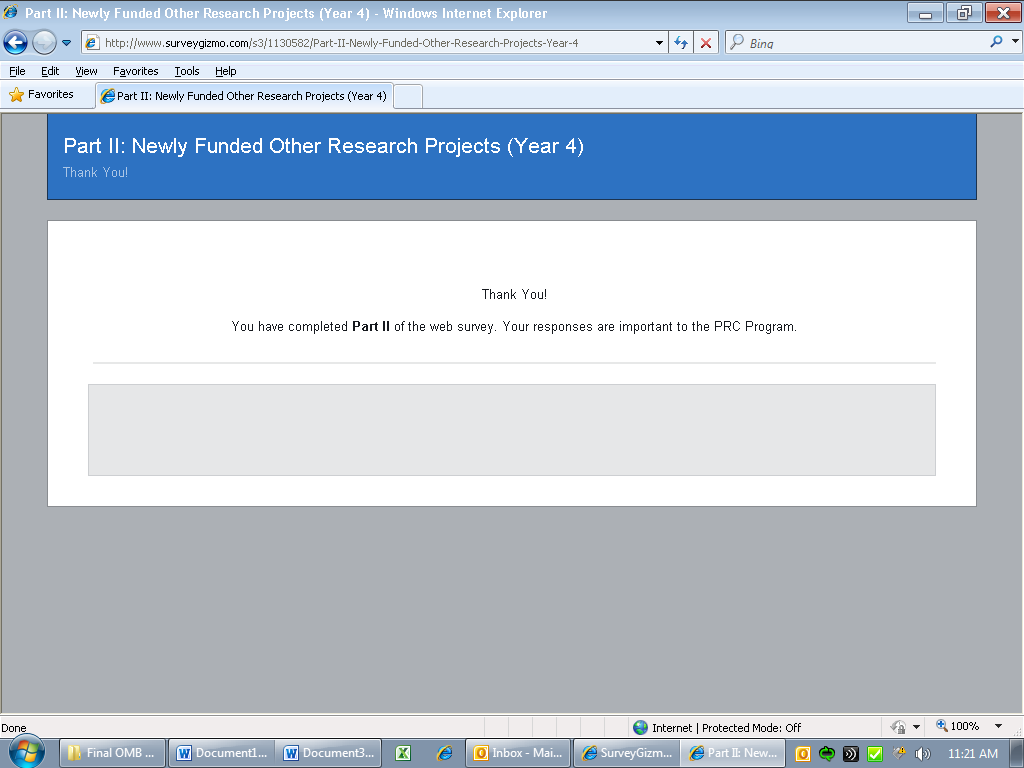Click the surveygizmo URL address field
Screen dimensions: 1024x768
coord(373,43)
